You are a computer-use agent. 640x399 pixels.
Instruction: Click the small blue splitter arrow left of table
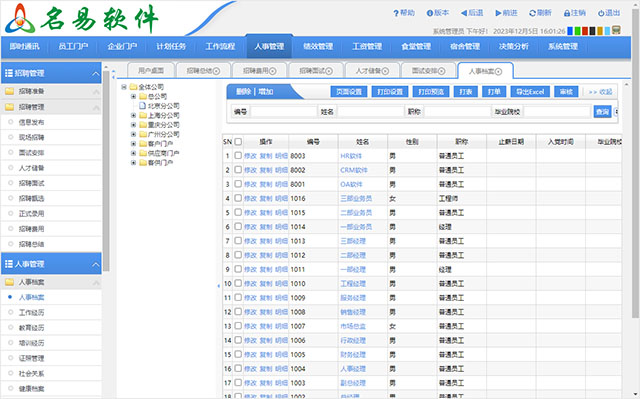218,286
